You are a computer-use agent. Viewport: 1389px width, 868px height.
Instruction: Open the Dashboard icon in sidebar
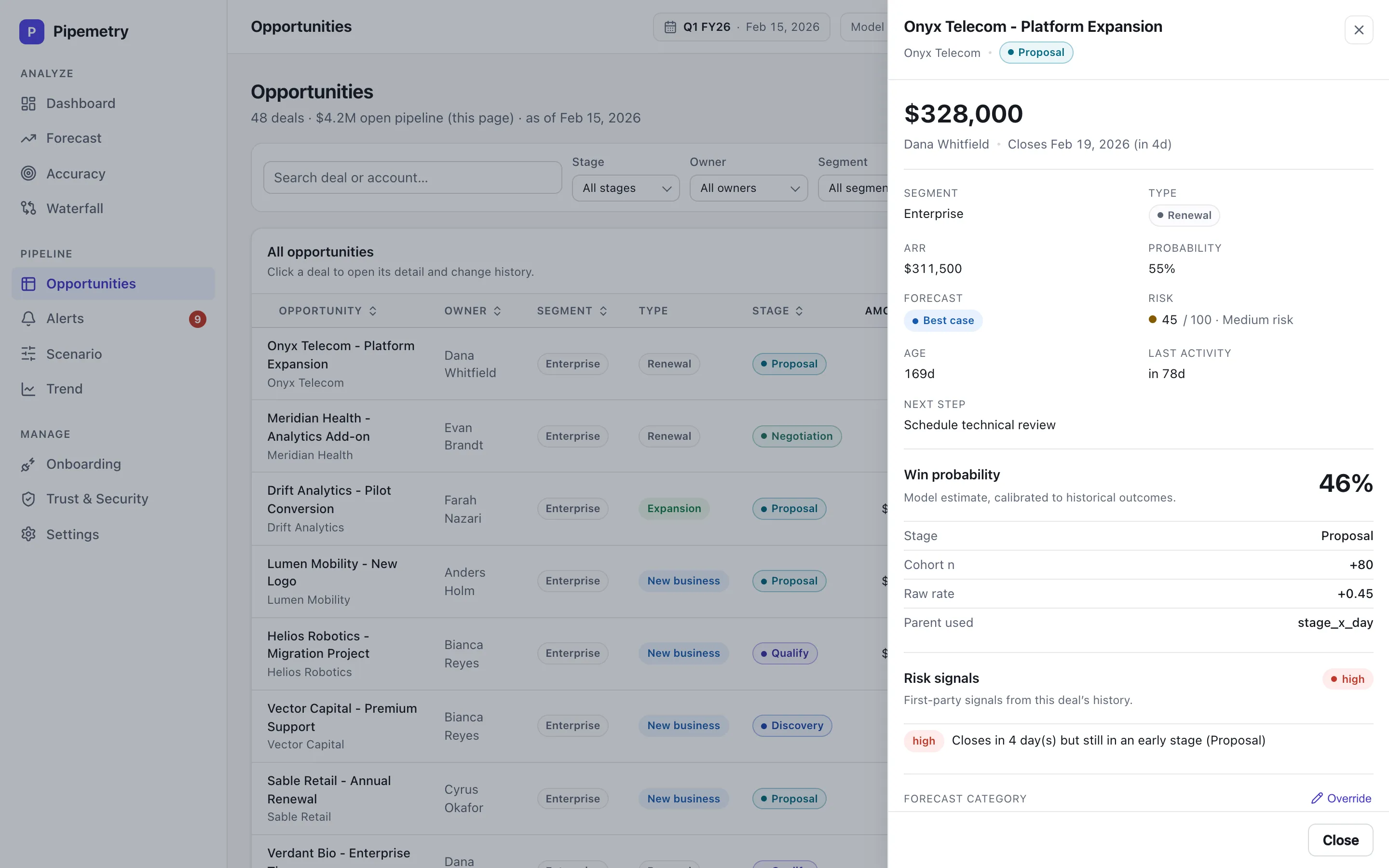coord(28,103)
